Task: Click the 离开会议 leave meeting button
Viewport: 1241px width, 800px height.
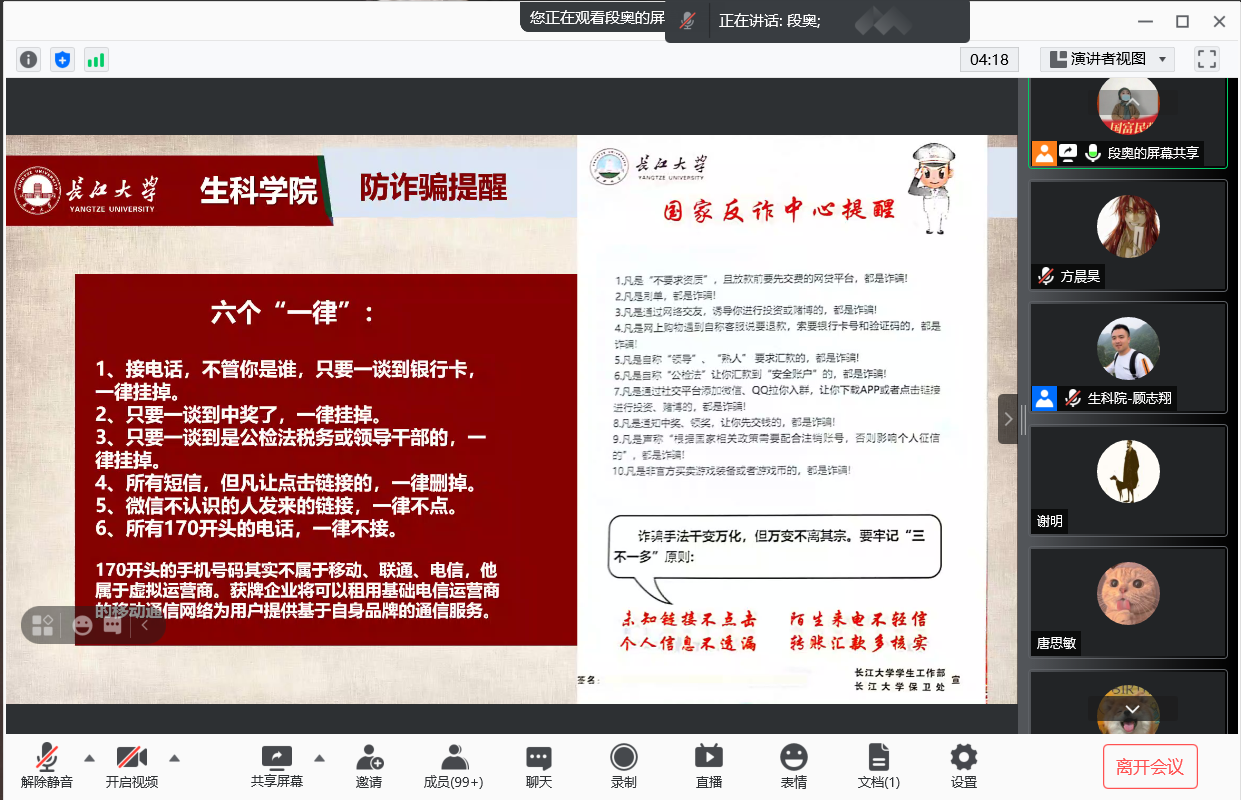Action: (1150, 767)
